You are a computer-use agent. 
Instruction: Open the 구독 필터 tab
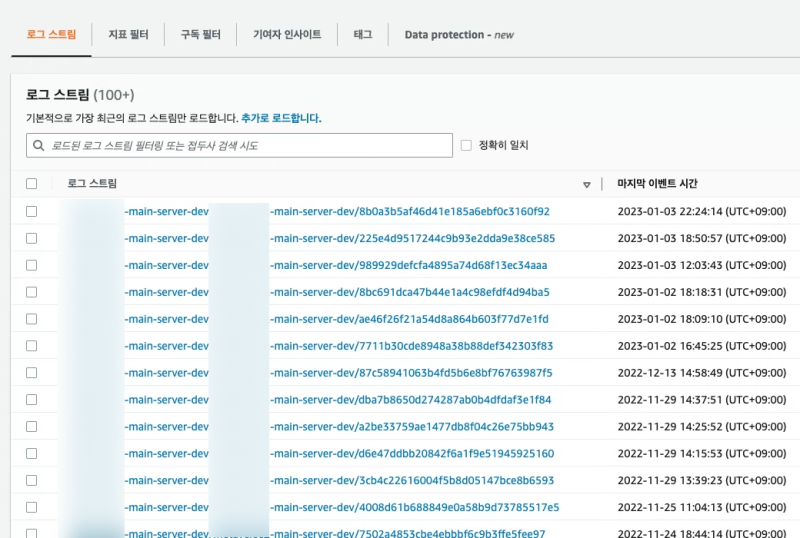point(200,34)
